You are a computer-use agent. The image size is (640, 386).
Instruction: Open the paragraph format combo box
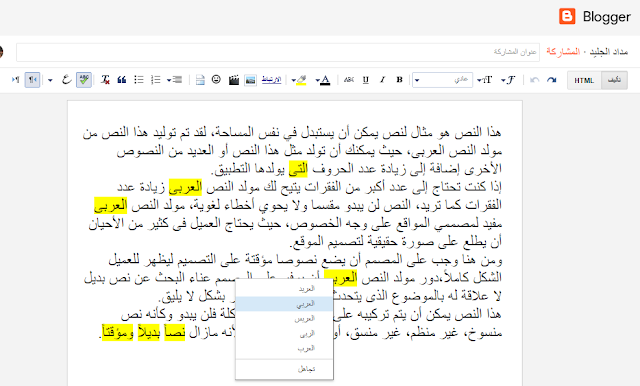click(x=442, y=80)
